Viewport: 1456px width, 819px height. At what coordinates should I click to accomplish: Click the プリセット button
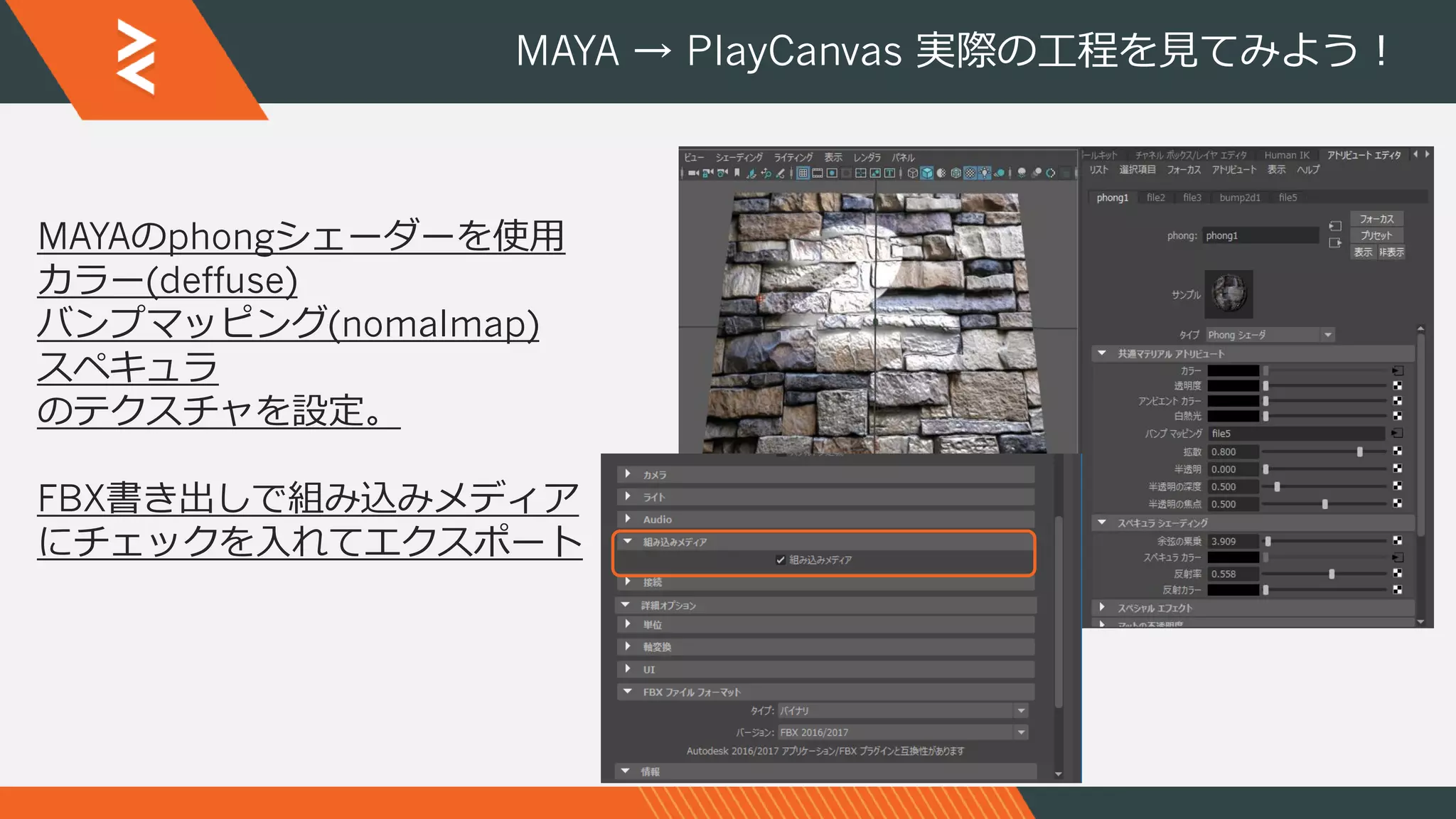coord(1377,235)
